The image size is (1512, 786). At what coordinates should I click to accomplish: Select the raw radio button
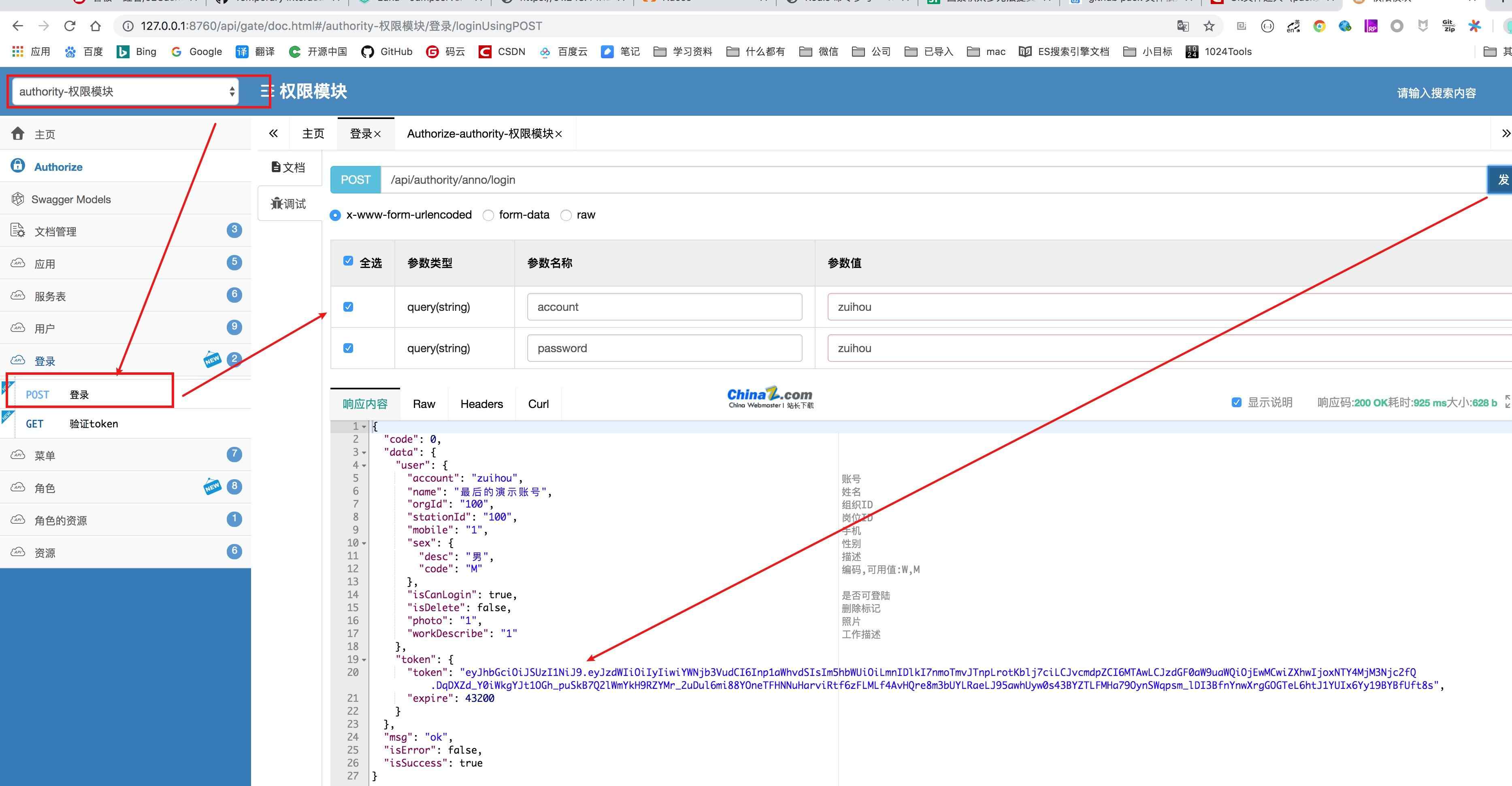coord(566,214)
